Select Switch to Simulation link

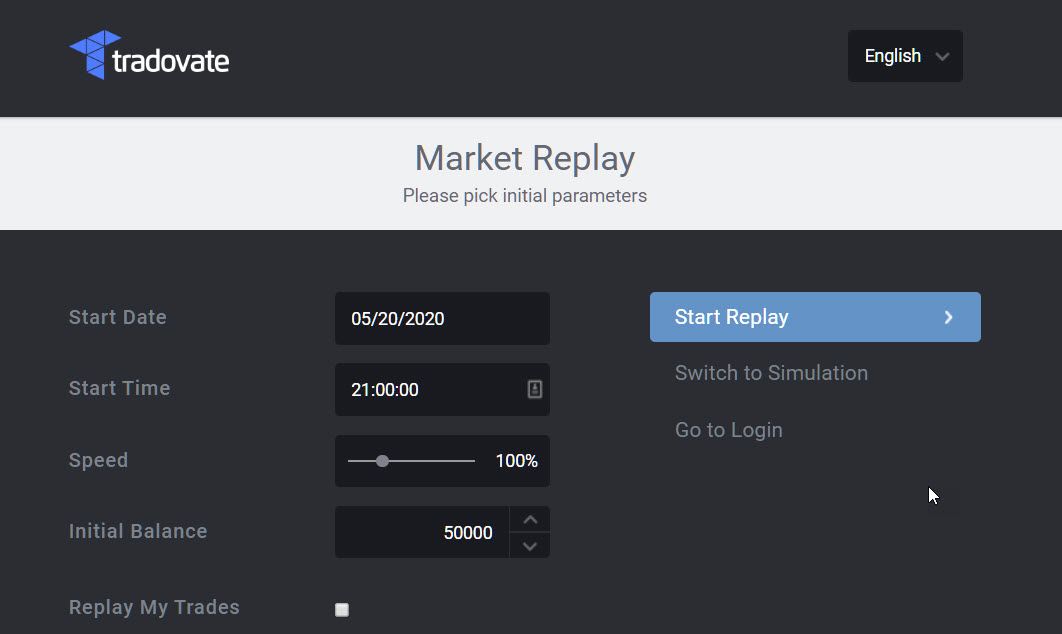coord(771,373)
